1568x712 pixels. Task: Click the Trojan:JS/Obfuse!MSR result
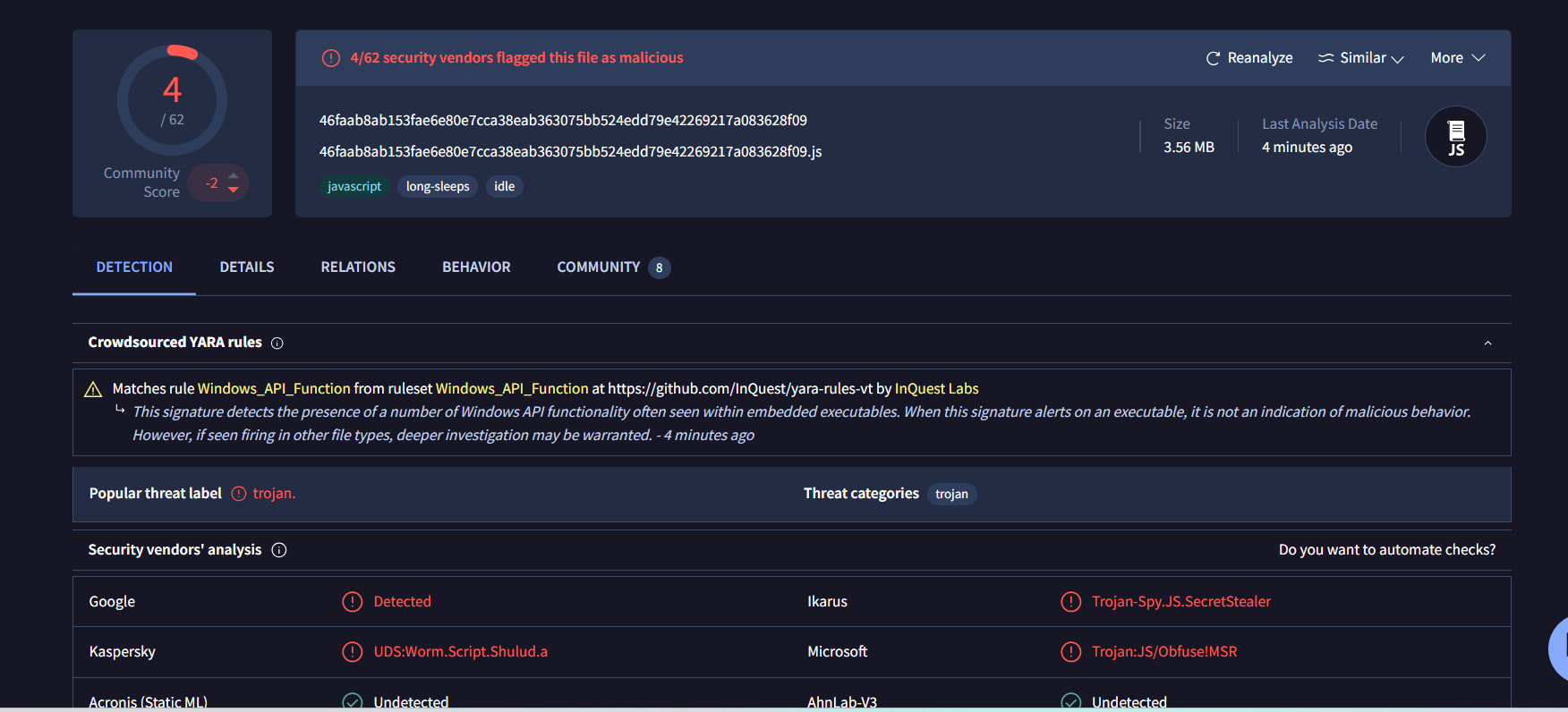(1164, 652)
